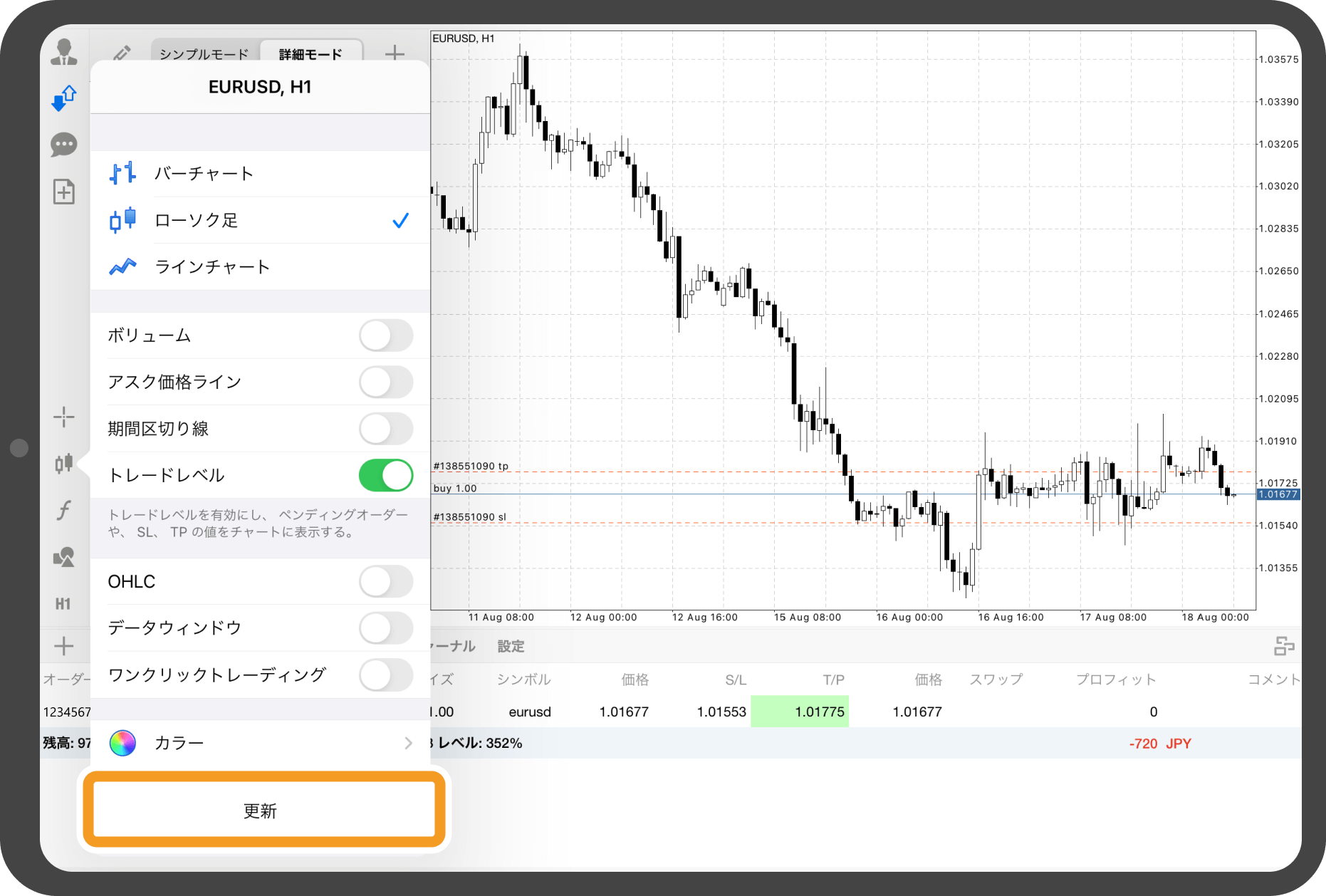Expand the カラー settings row
The image size is (1326, 896).
(260, 743)
